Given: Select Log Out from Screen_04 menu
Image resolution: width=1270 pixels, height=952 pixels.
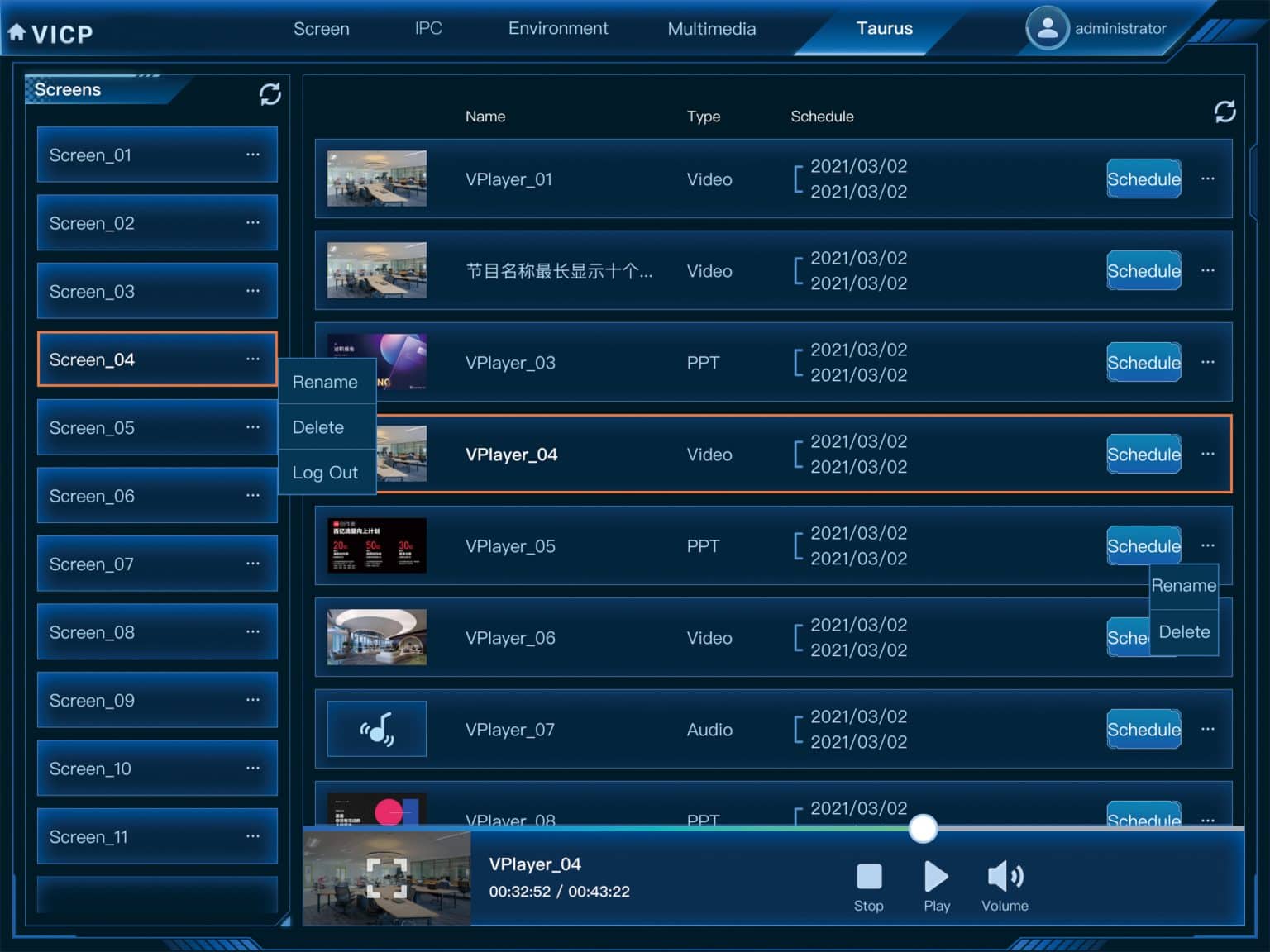Looking at the screenshot, I should 326,473.
